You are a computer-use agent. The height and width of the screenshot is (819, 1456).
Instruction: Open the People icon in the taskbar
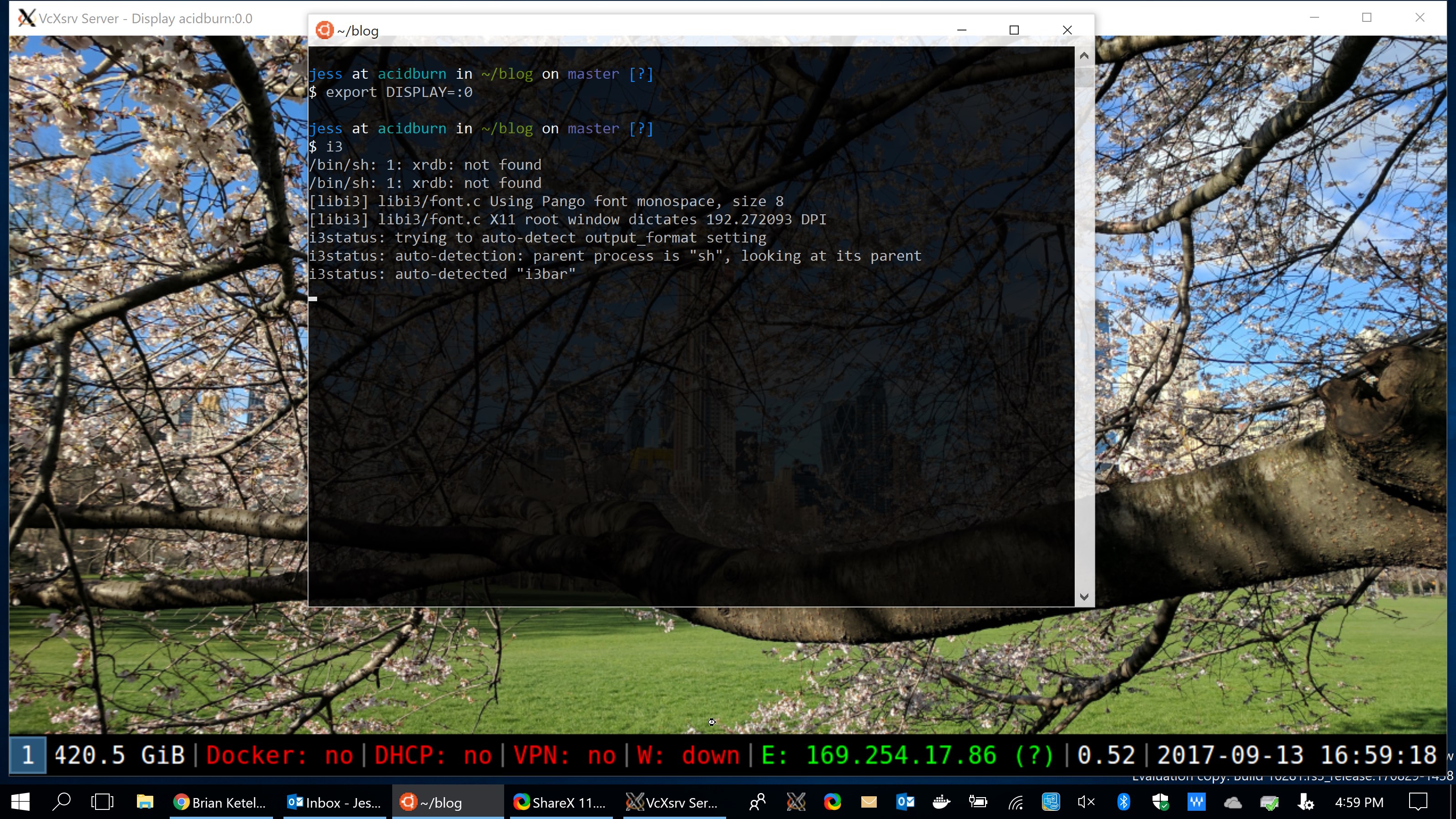click(x=758, y=801)
